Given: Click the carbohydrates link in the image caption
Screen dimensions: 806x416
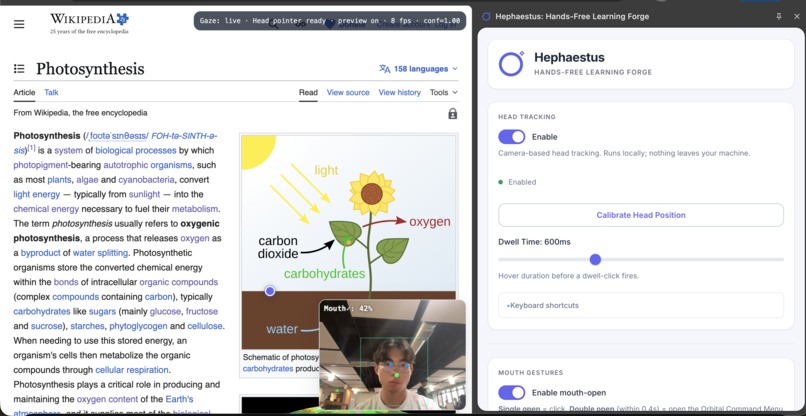Looking at the screenshot, I should pyautogui.click(x=268, y=369).
